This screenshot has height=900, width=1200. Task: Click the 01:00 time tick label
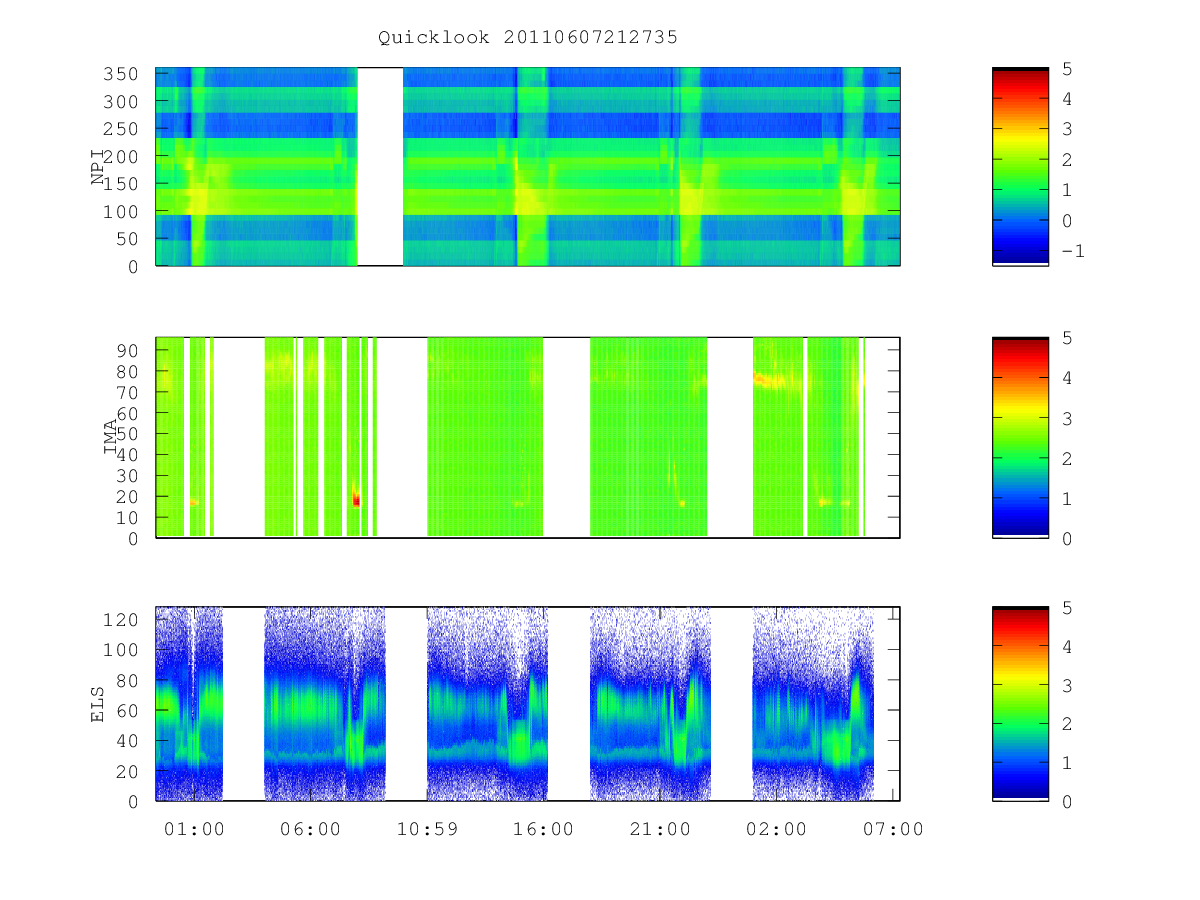[x=193, y=829]
